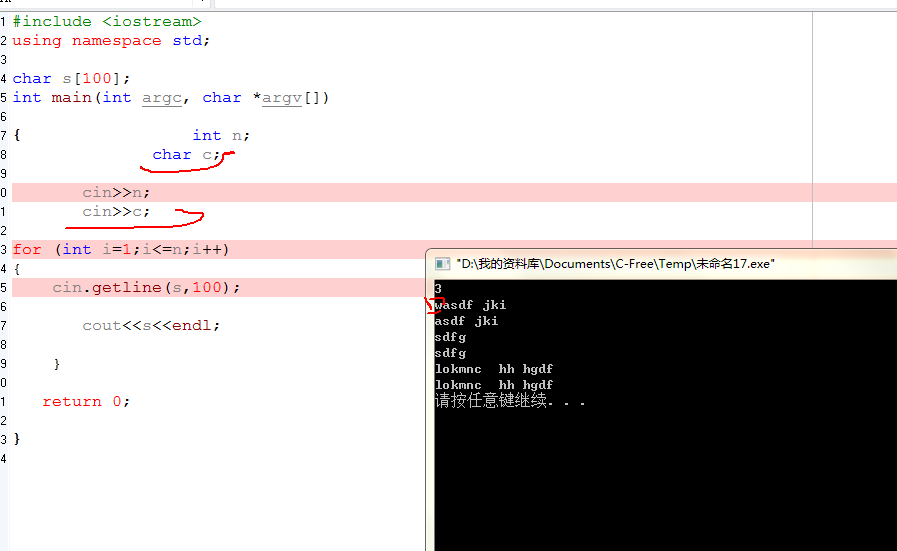The image size is (897, 551).
Task: Click the first "lokmnc hh hgdf" console line
Action: (494, 369)
